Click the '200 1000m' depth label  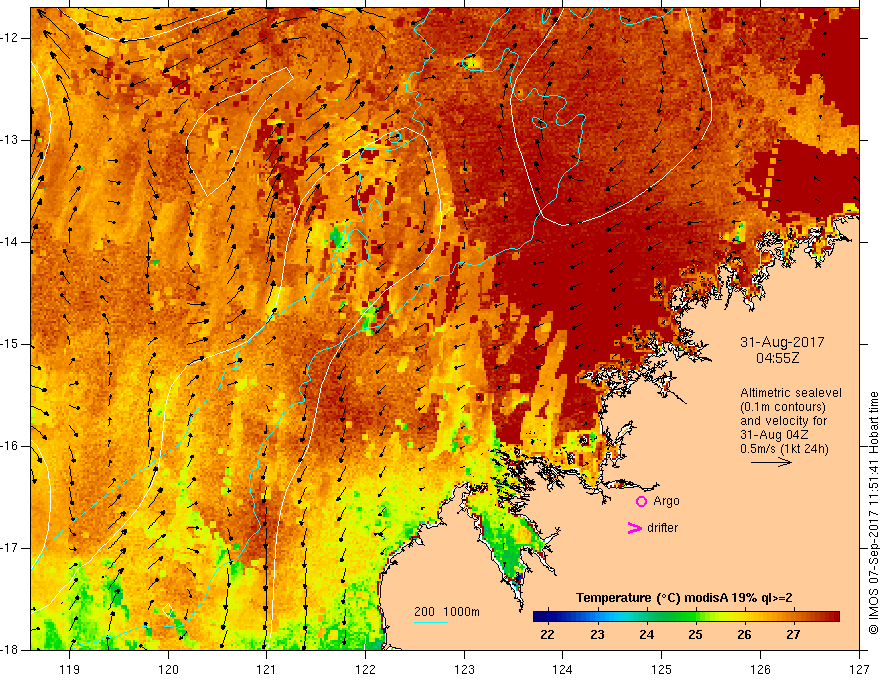pyautogui.click(x=447, y=612)
